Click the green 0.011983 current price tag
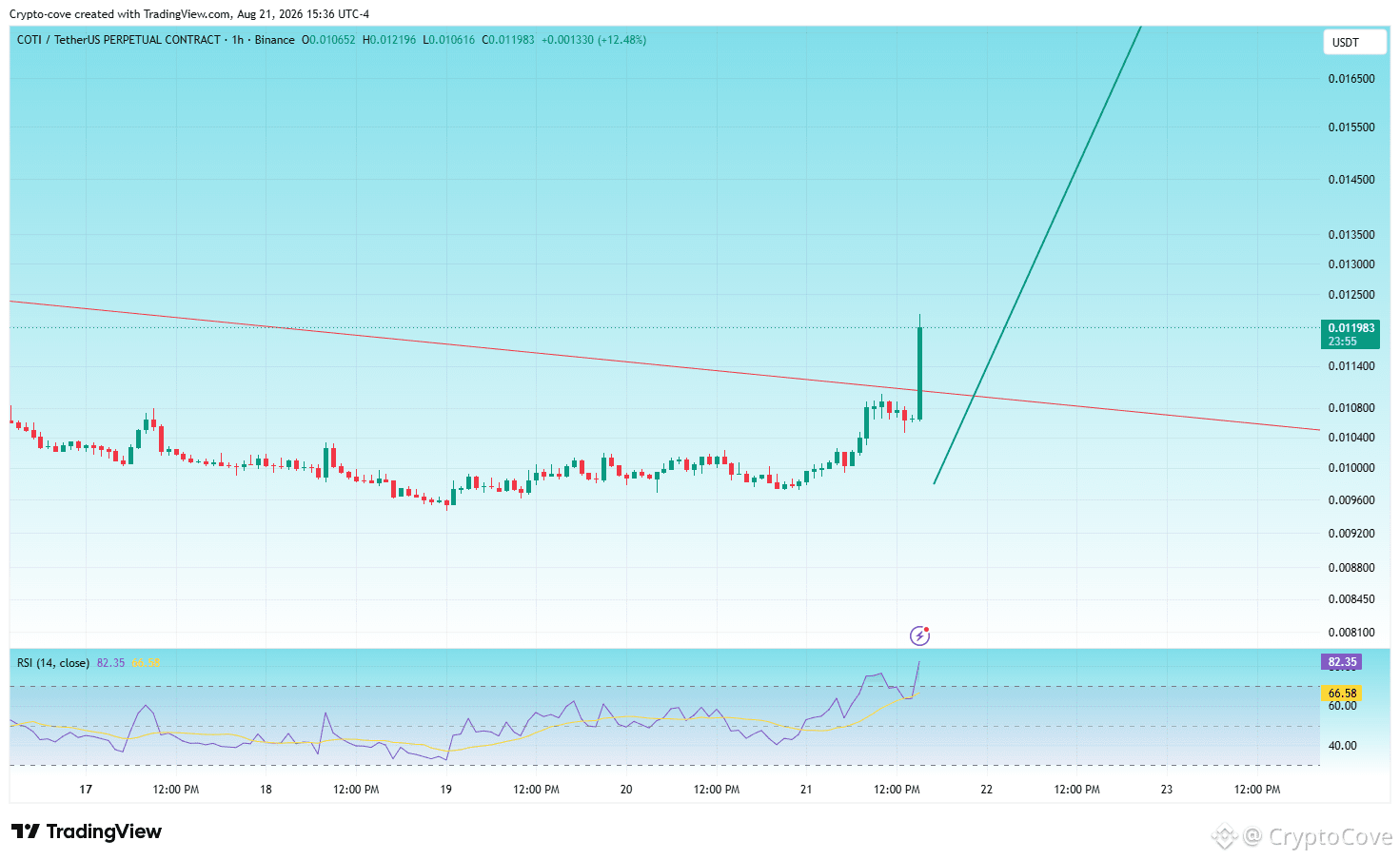The width and height of the screenshot is (1400, 860). tap(1351, 328)
